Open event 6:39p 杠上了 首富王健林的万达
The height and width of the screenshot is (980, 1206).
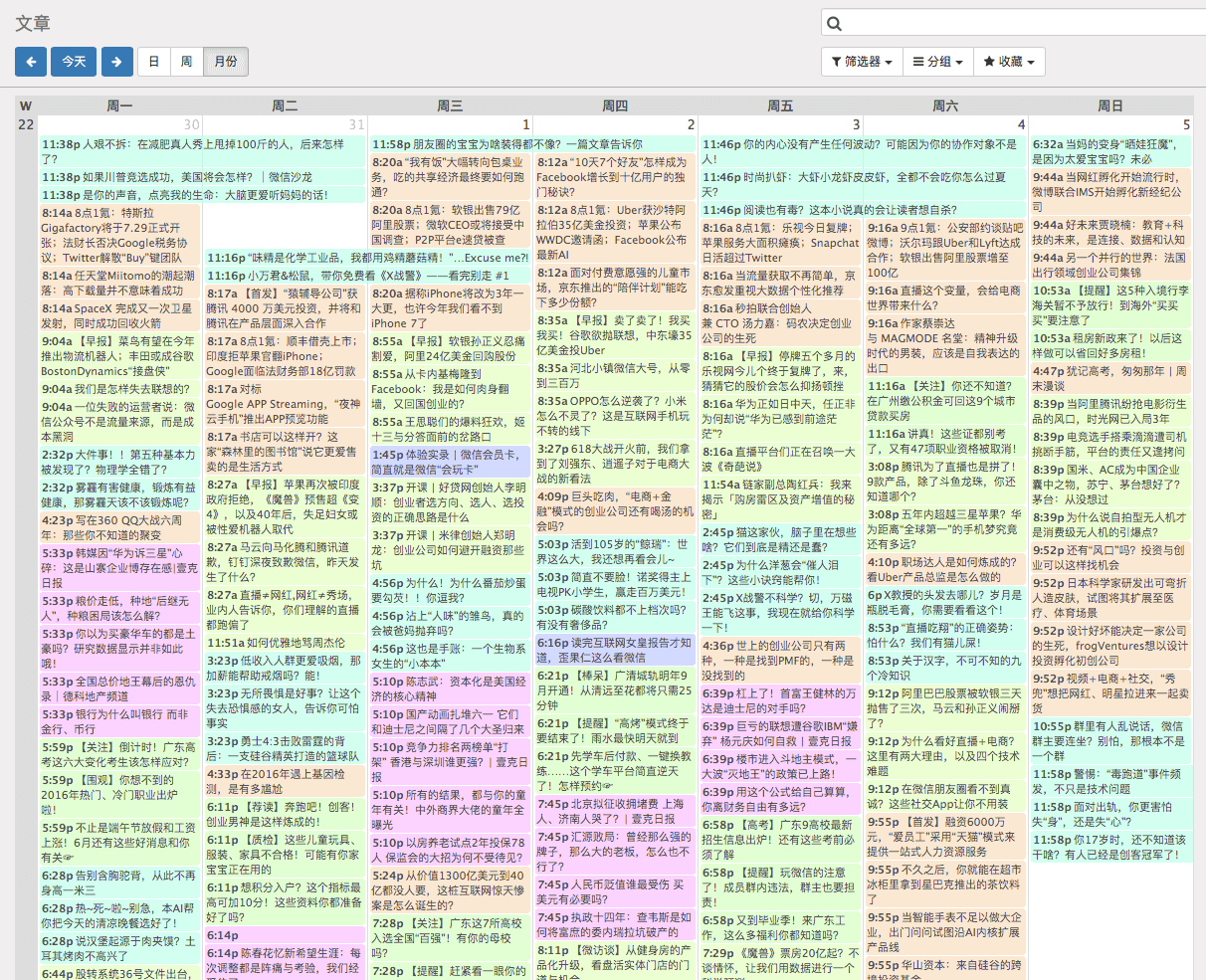(780, 700)
